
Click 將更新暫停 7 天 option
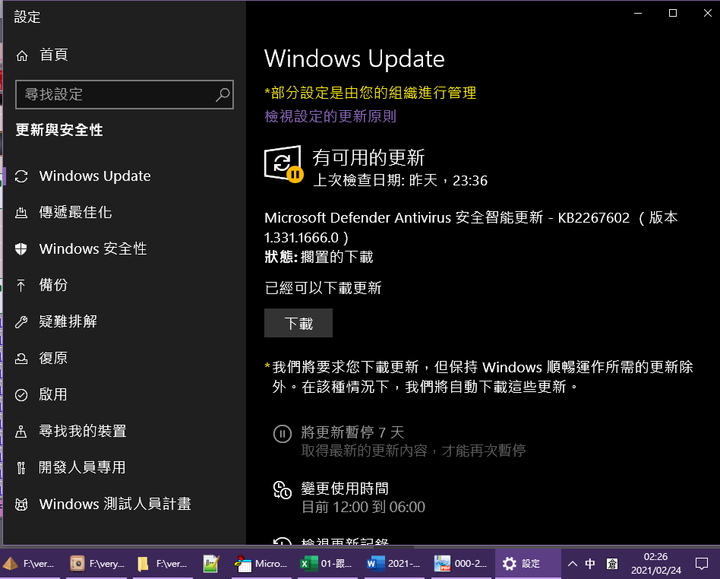tap(353, 433)
